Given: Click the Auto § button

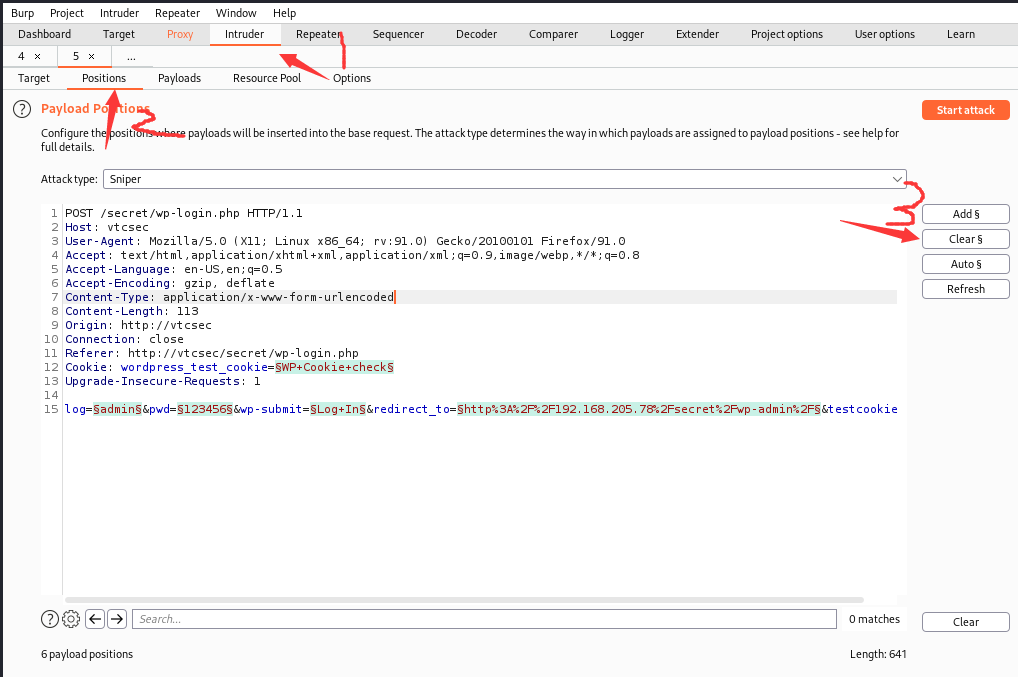Looking at the screenshot, I should point(965,264).
